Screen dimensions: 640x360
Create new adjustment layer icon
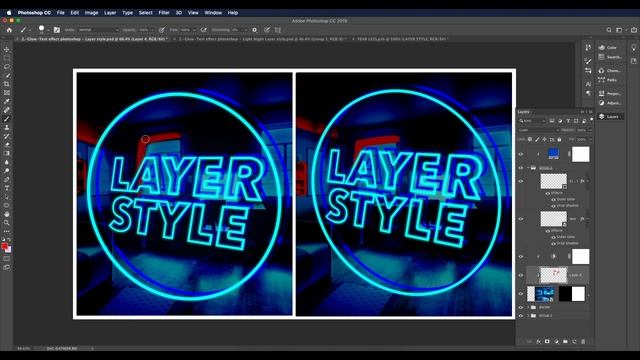556,342
